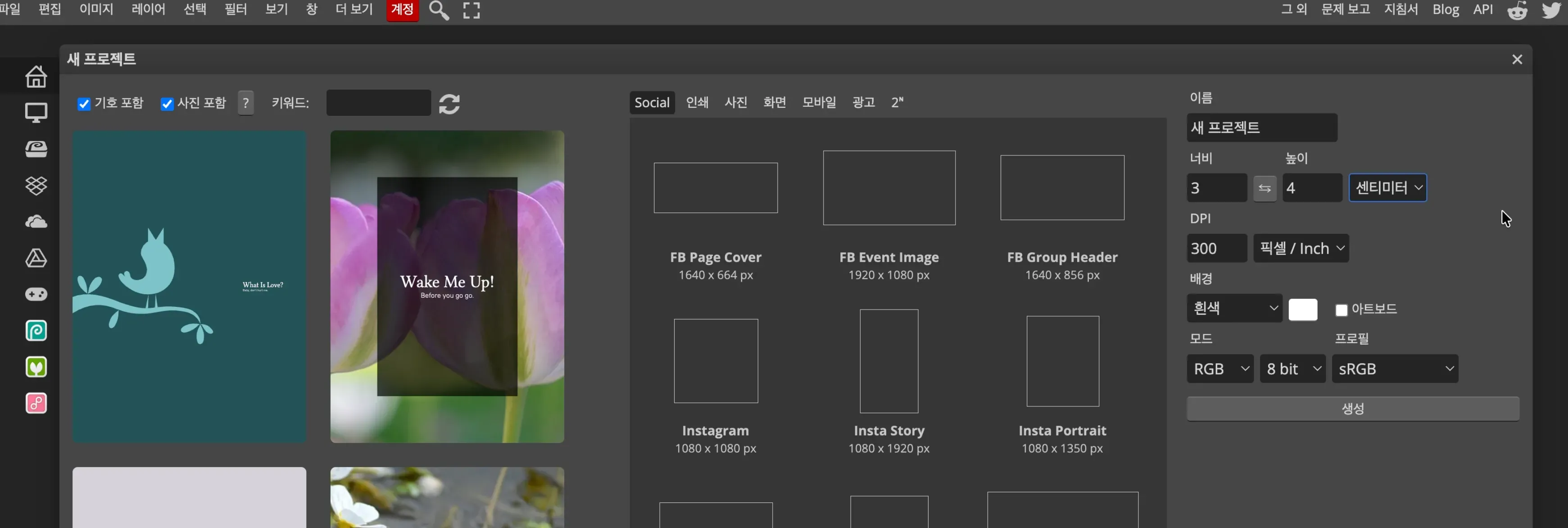Open the 편집 menu
The width and height of the screenshot is (1568, 528).
(x=50, y=10)
